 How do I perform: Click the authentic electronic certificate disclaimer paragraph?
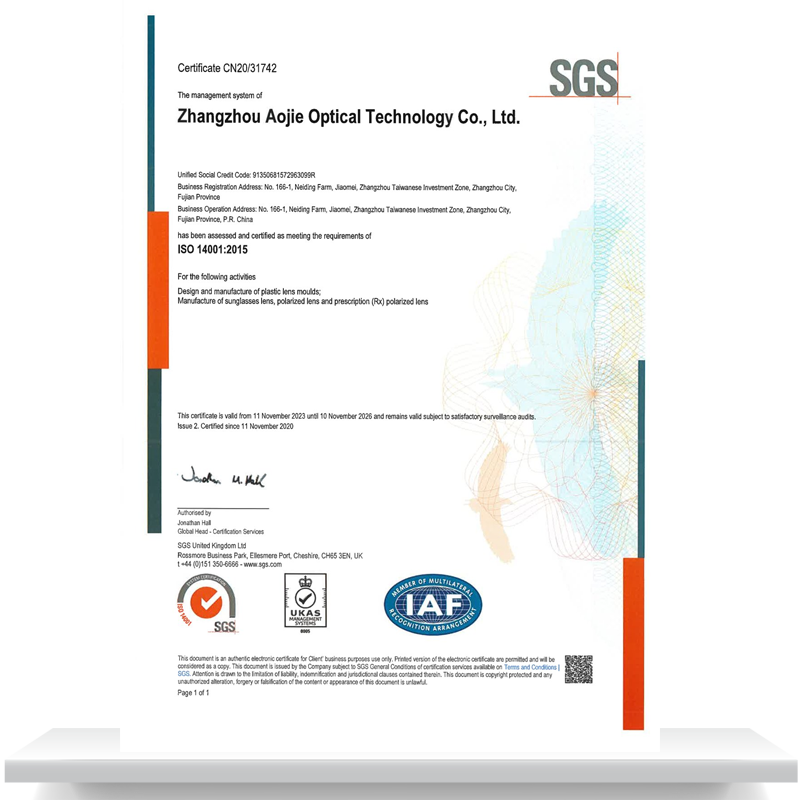[366, 670]
